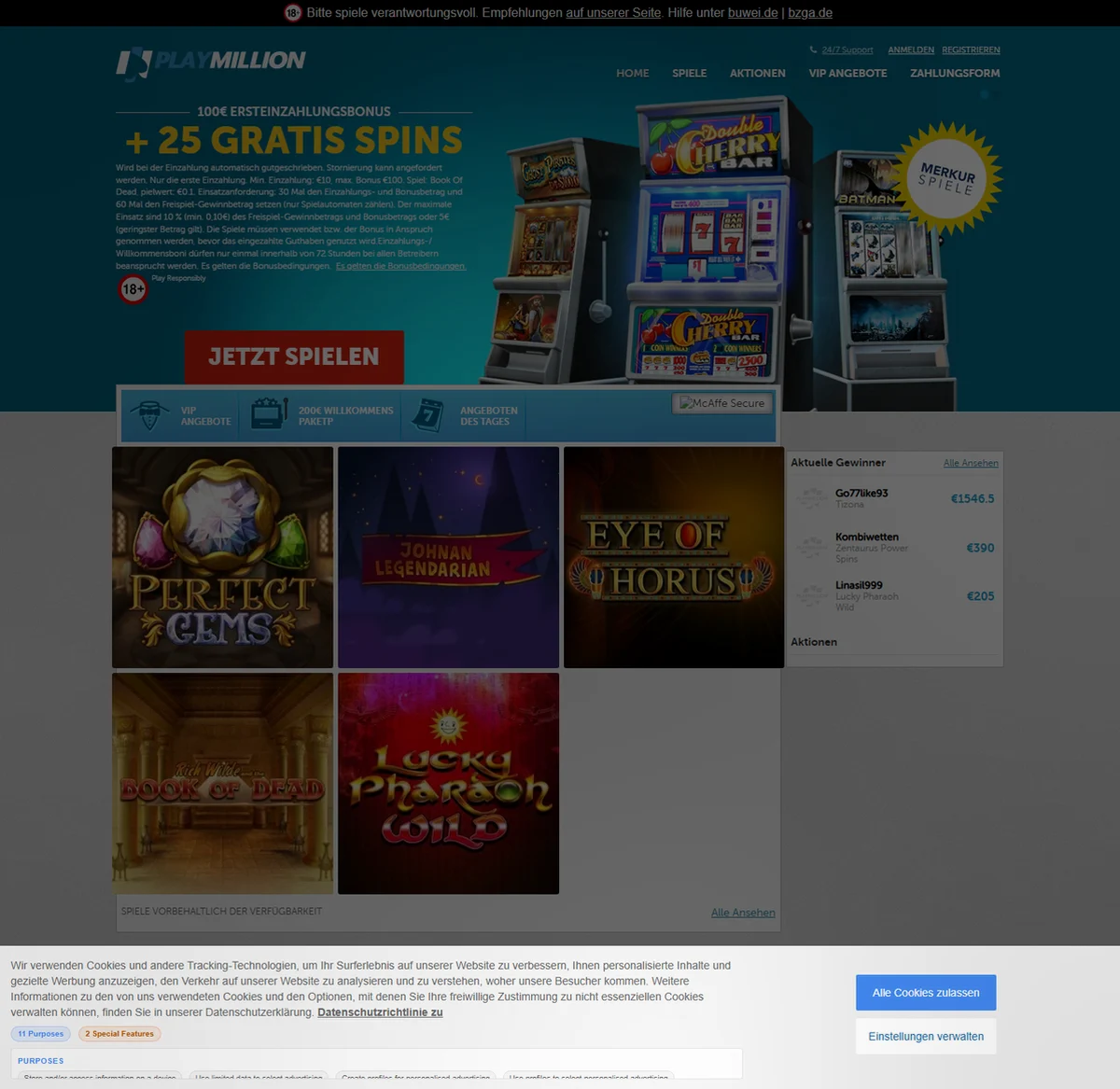The image size is (1120, 1089).
Task: Click the McAfee Secure badge
Action: click(722, 403)
